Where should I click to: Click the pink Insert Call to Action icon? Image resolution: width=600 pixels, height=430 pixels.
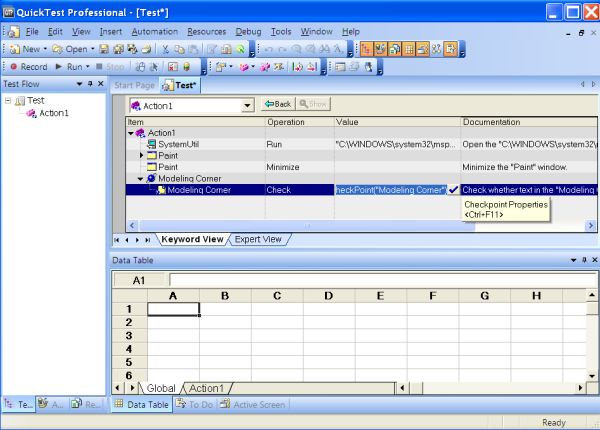pyautogui.click(x=244, y=67)
